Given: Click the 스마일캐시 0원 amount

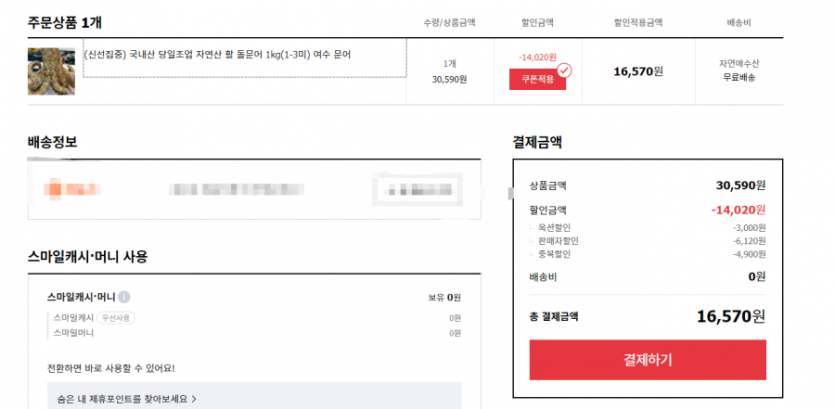Looking at the screenshot, I should click(454, 317).
